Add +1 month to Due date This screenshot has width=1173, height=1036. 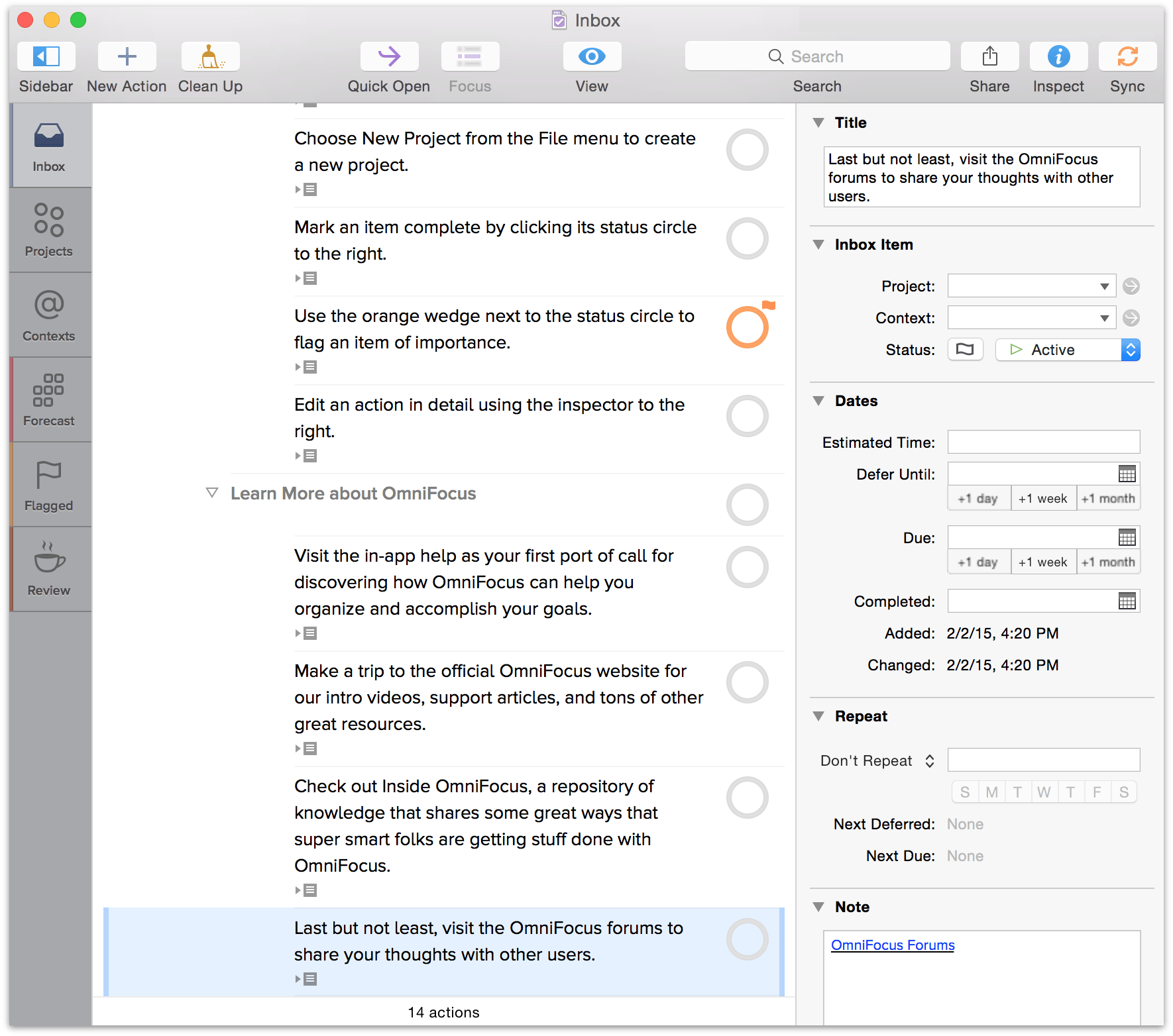pos(1108,562)
